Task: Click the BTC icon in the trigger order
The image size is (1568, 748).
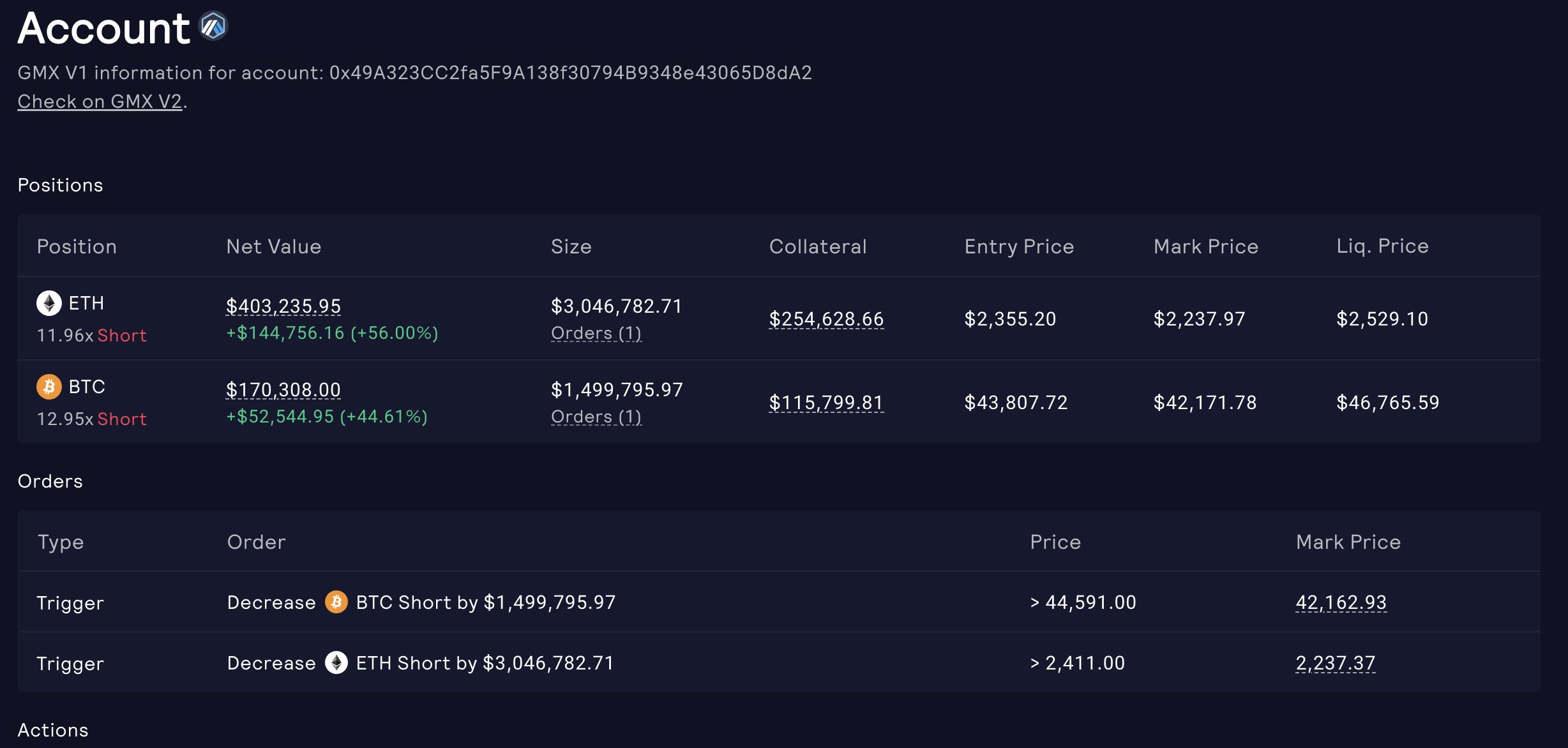Action: click(336, 602)
